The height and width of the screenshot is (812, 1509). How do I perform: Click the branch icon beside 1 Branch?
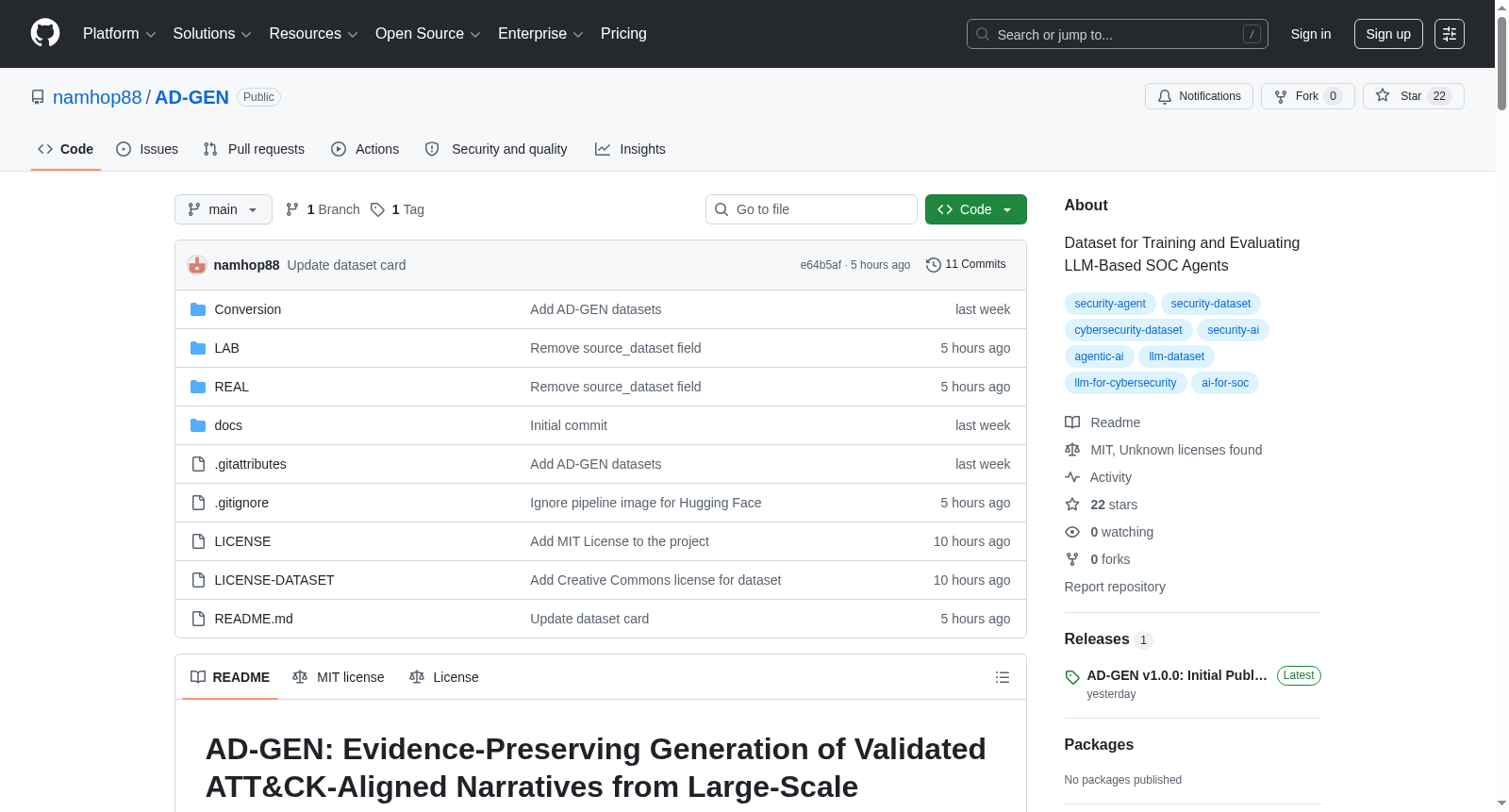tap(292, 209)
